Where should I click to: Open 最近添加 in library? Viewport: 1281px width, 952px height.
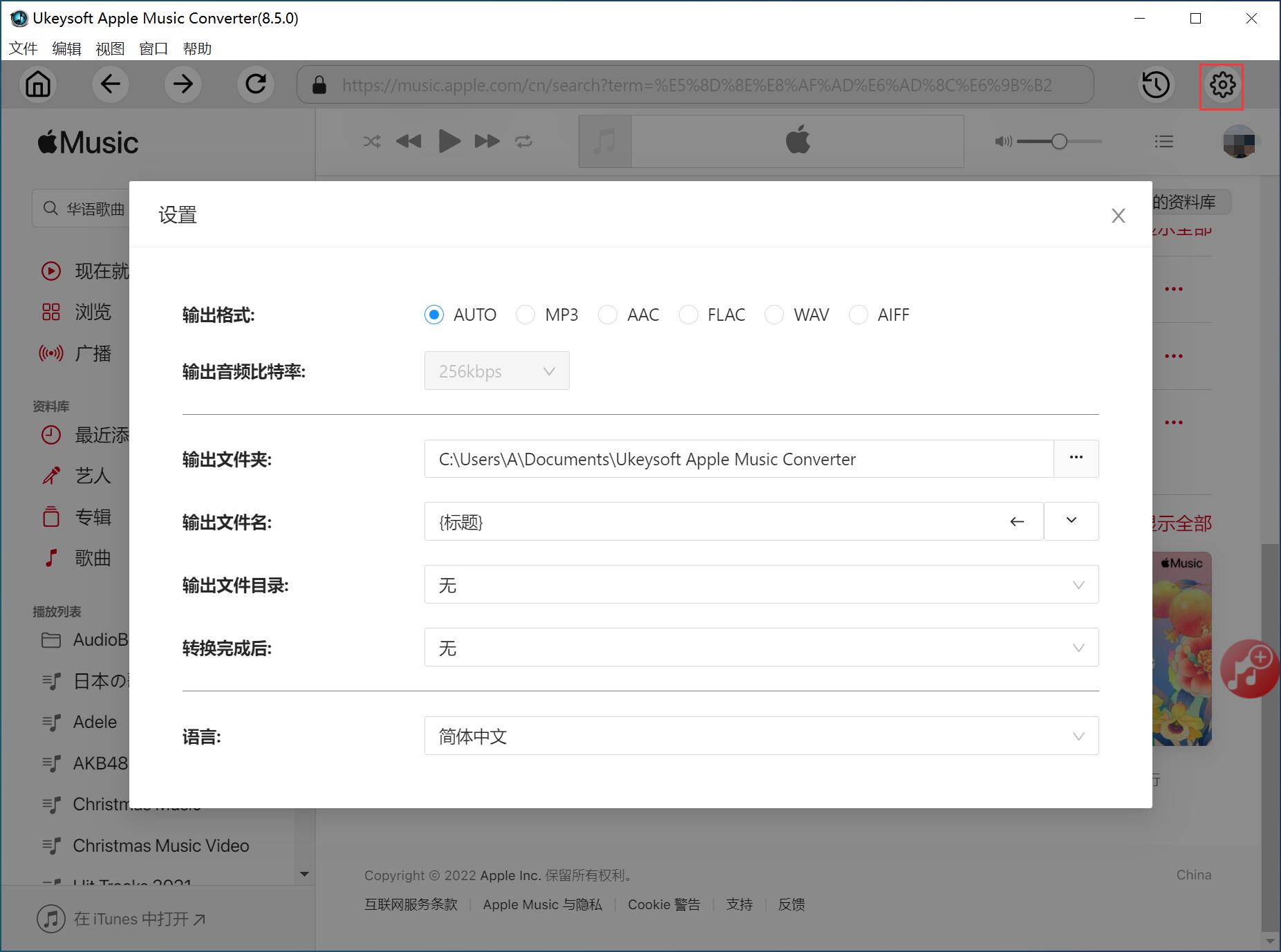(85, 435)
